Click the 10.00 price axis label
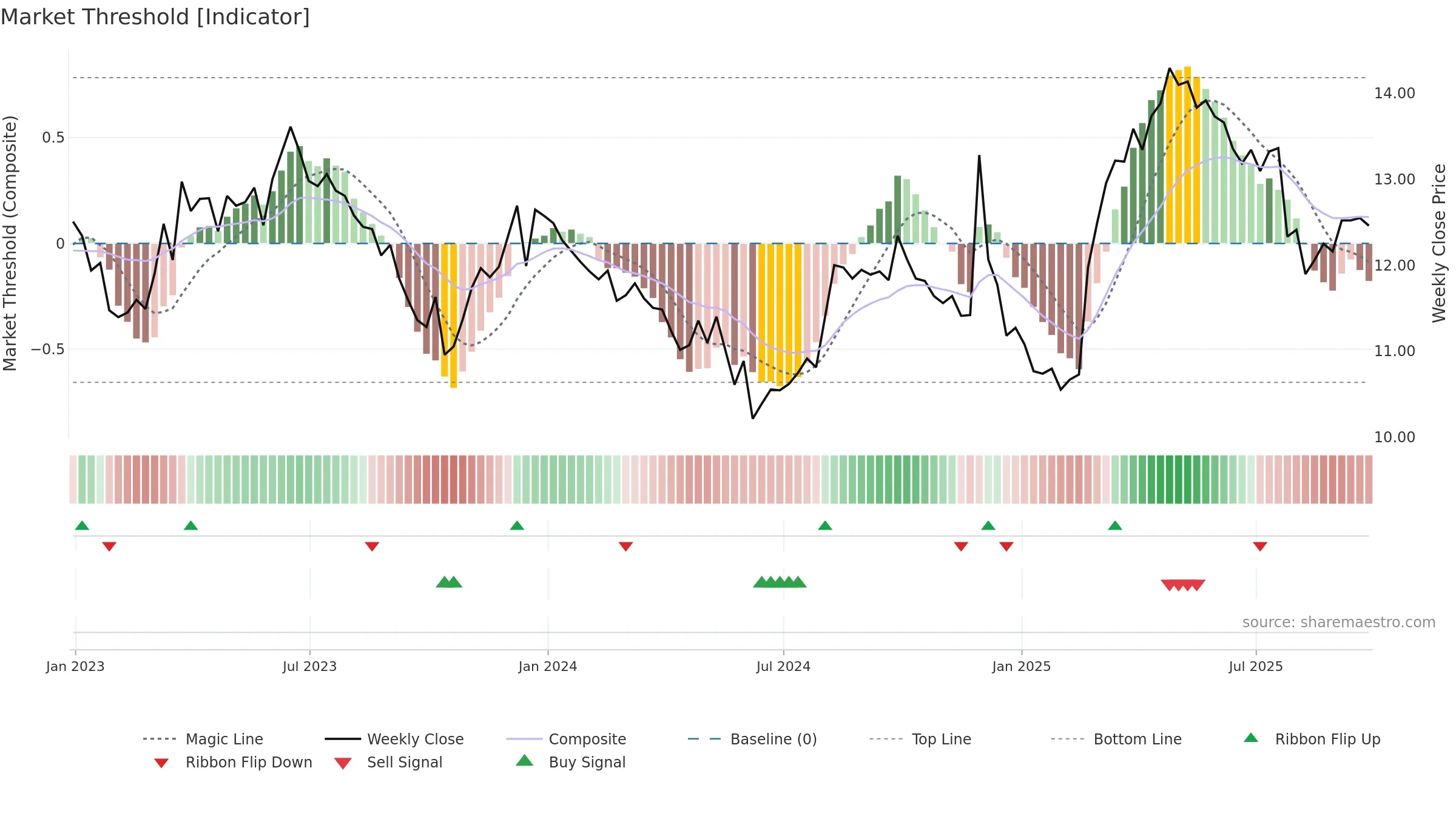Screen dimensions: 1456x819 click(x=1395, y=437)
